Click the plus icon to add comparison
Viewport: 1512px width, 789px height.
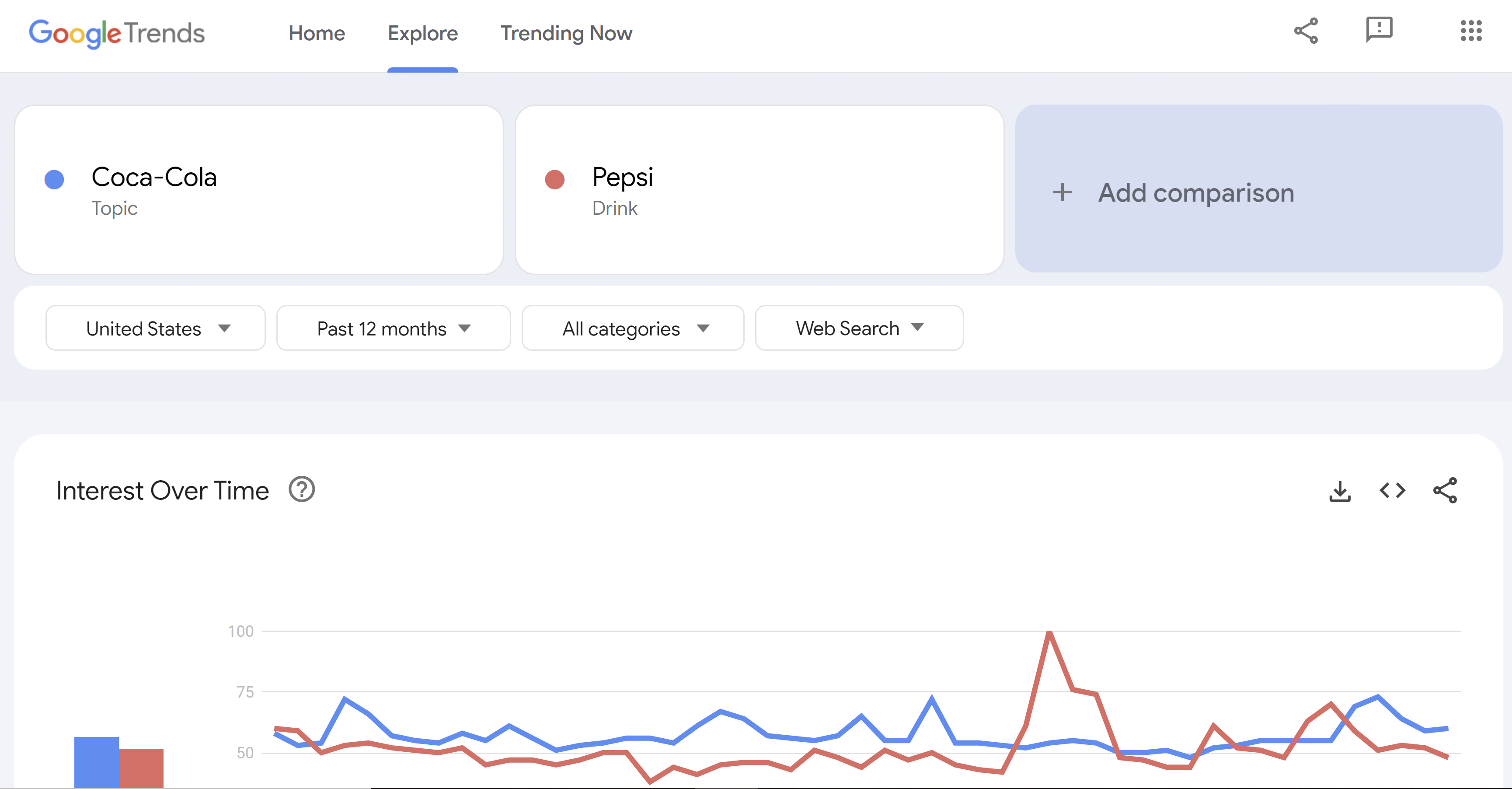point(1062,192)
